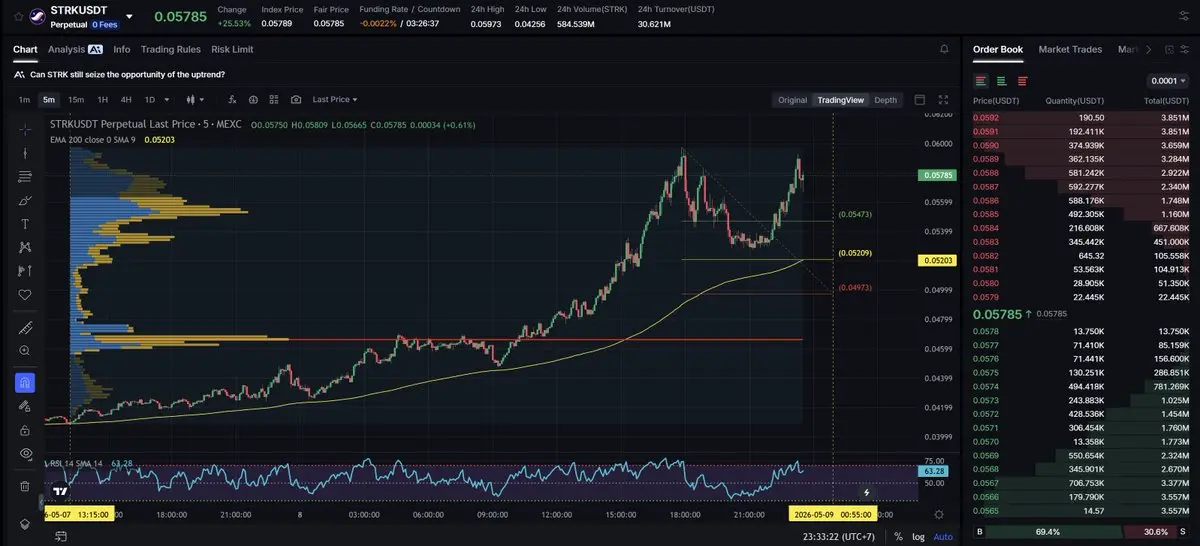Open the STRKUSDT pair selector dropdown
The height and width of the screenshot is (546, 1200).
128,17
